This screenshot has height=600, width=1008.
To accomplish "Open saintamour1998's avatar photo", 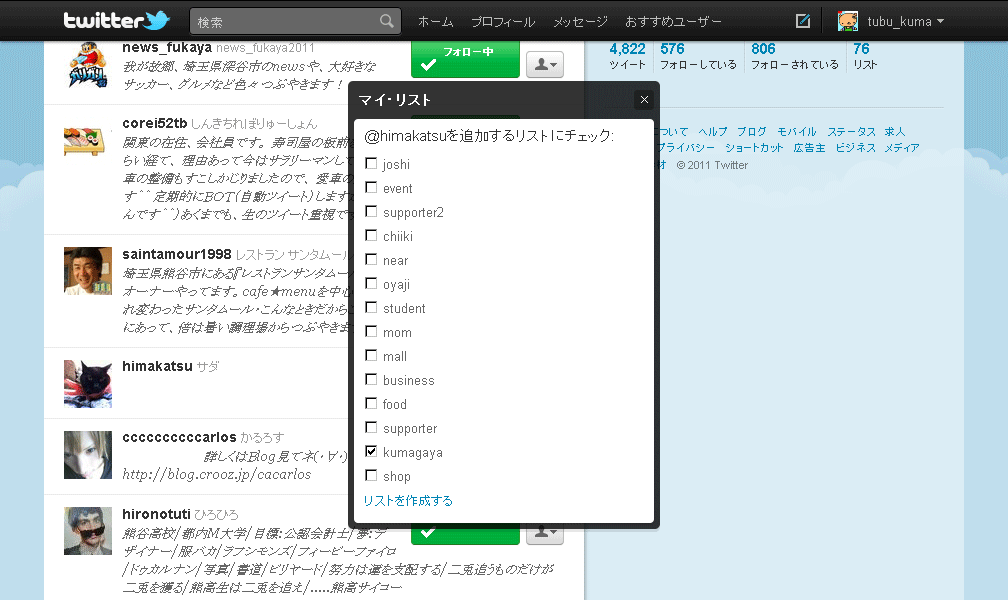I will tap(88, 271).
